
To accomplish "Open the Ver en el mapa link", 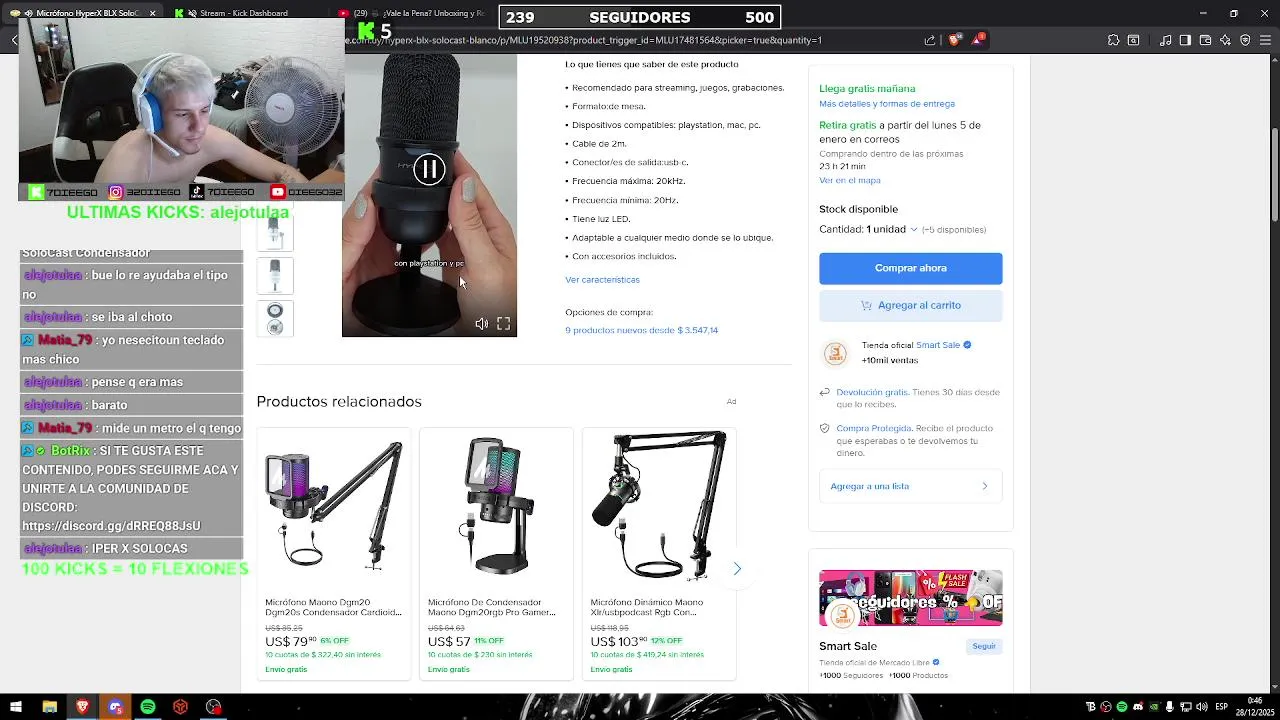I will pyautogui.click(x=850, y=181).
